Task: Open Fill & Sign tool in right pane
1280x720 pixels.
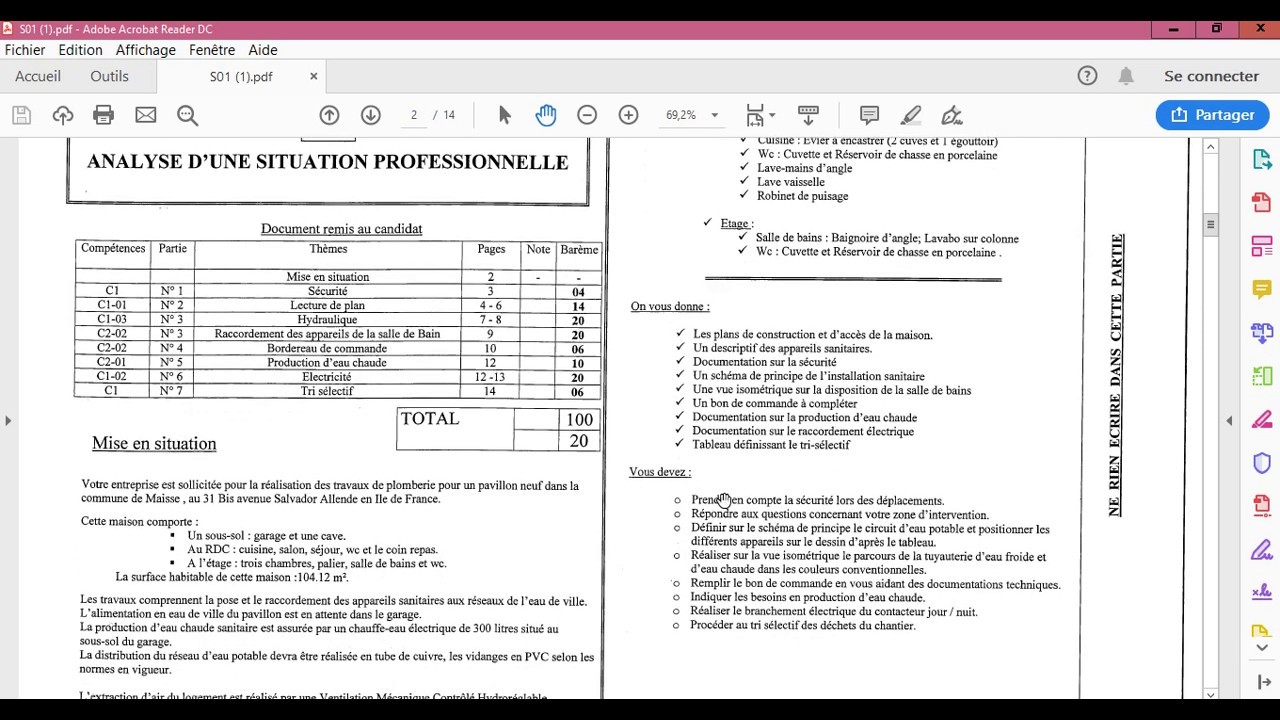Action: (x=1261, y=549)
